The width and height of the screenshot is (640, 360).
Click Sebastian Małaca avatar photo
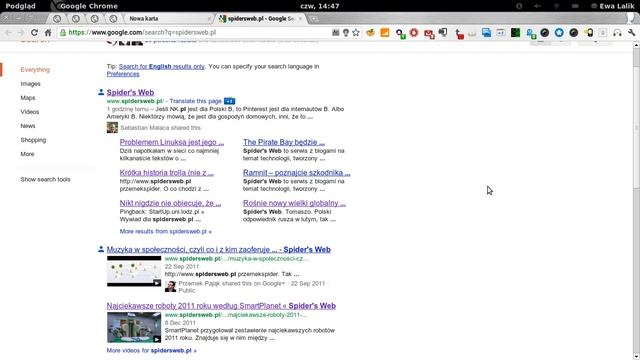112,128
